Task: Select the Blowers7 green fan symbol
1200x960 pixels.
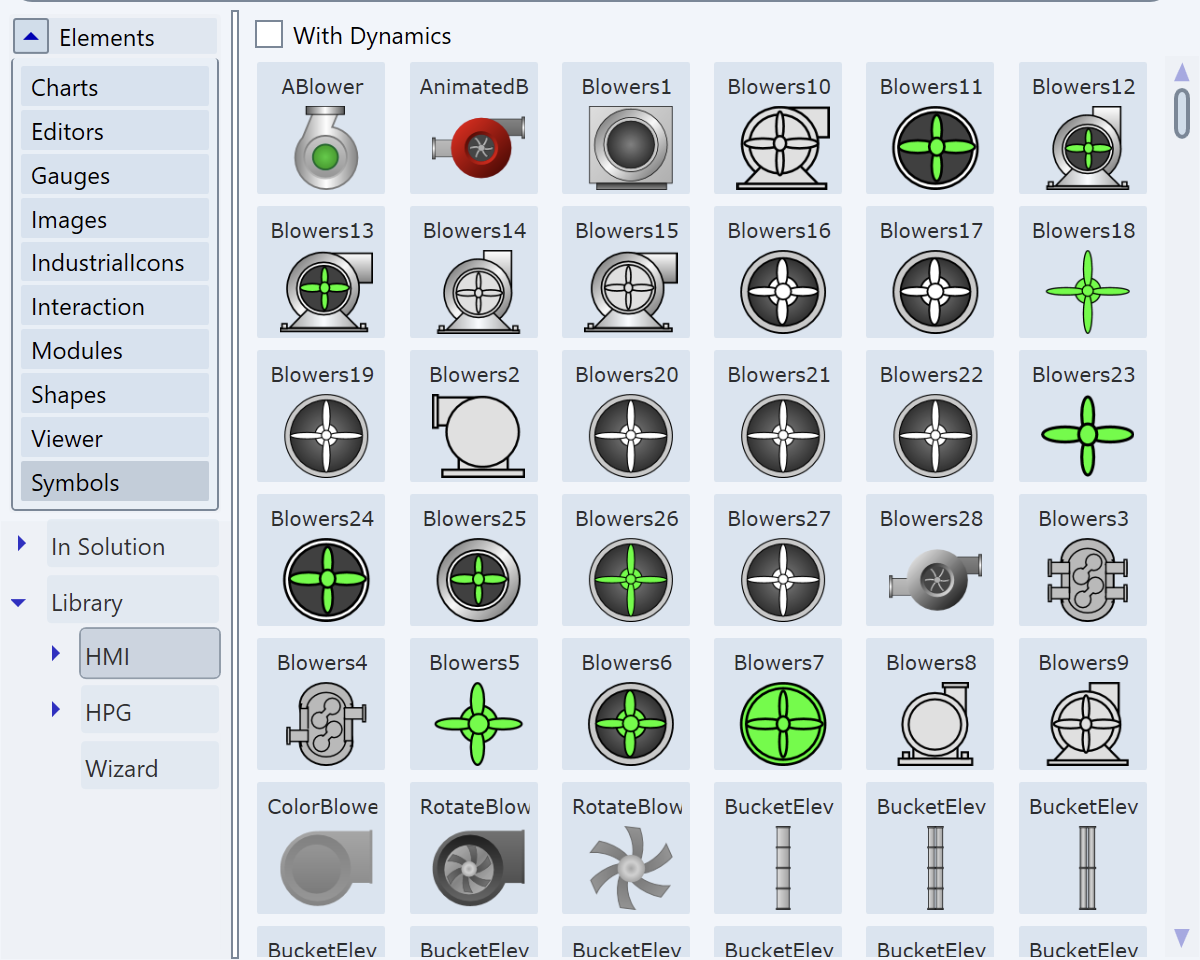Action: click(778, 704)
